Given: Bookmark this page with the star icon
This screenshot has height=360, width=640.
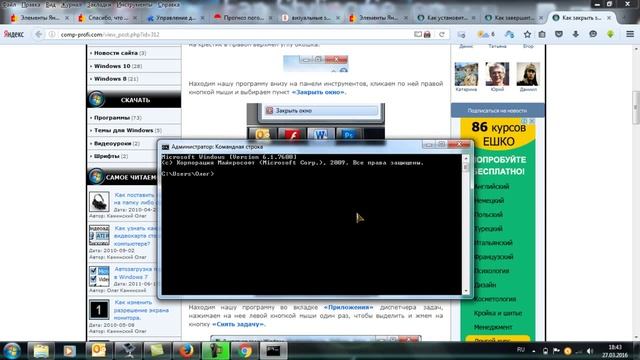Looking at the screenshot, I should point(527,34).
